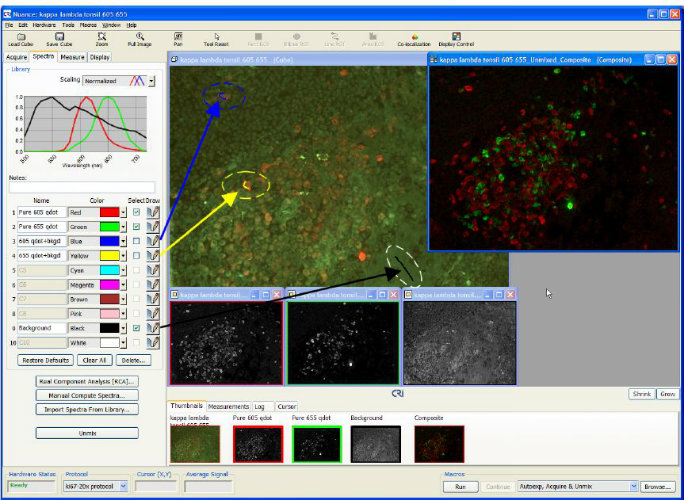Switch to the Measurements tab
This screenshot has width=684, height=500.
pyautogui.click(x=229, y=407)
